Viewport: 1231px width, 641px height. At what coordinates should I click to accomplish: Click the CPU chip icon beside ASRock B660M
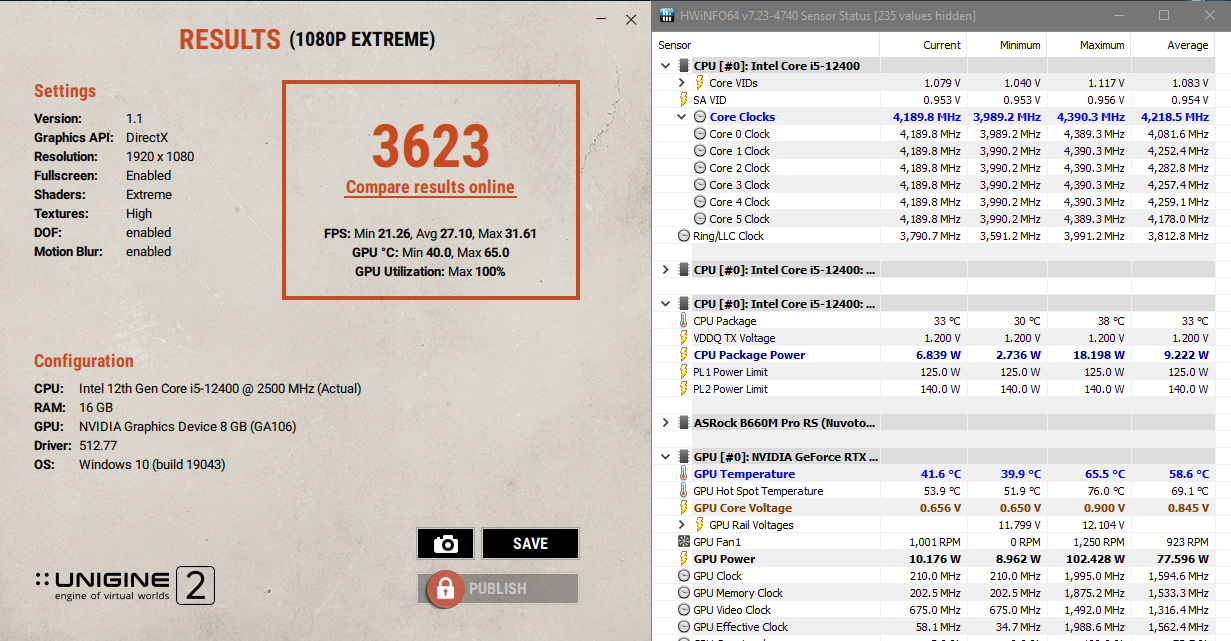pyautogui.click(x=683, y=423)
